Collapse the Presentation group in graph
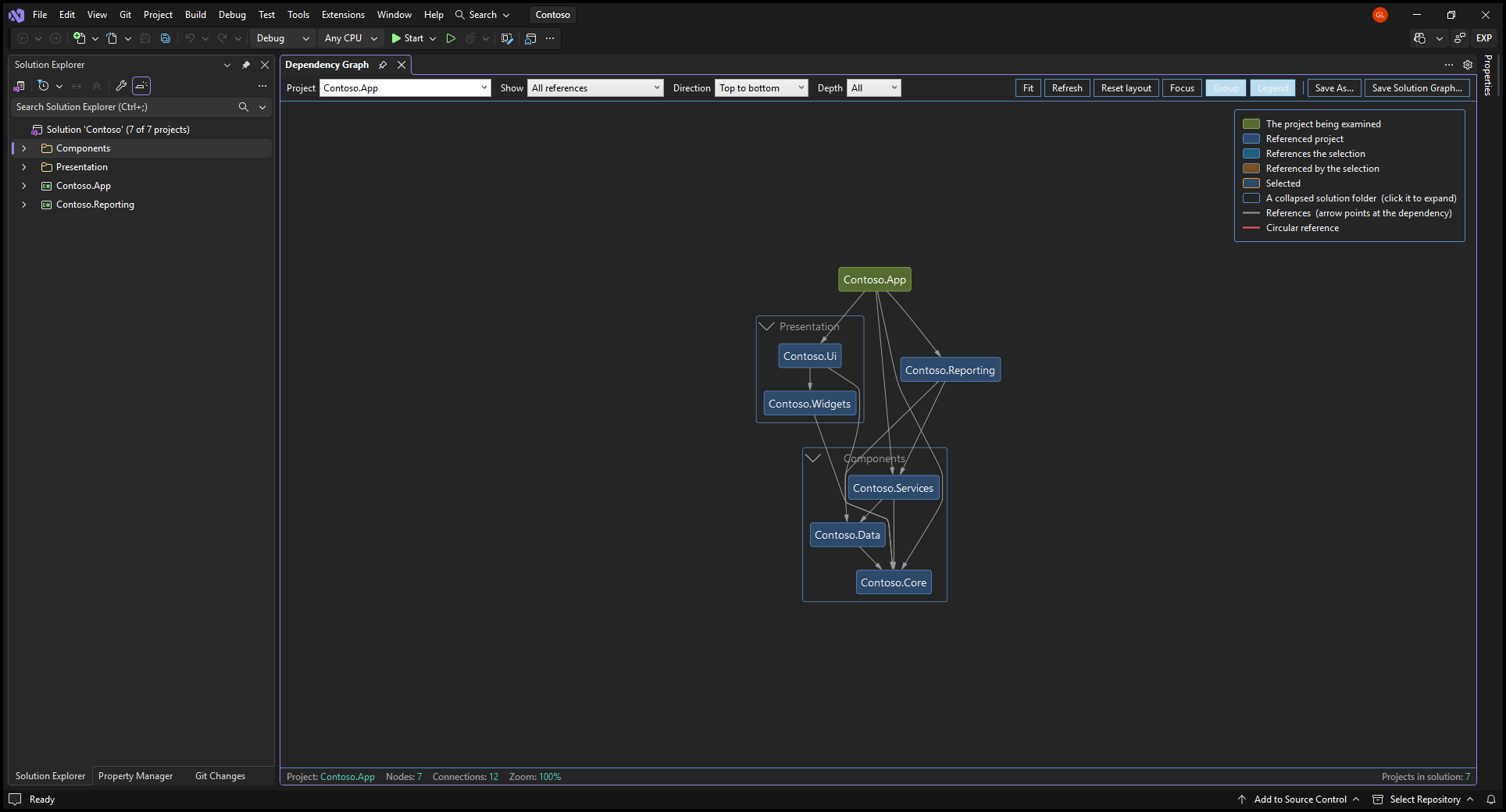 tap(767, 326)
